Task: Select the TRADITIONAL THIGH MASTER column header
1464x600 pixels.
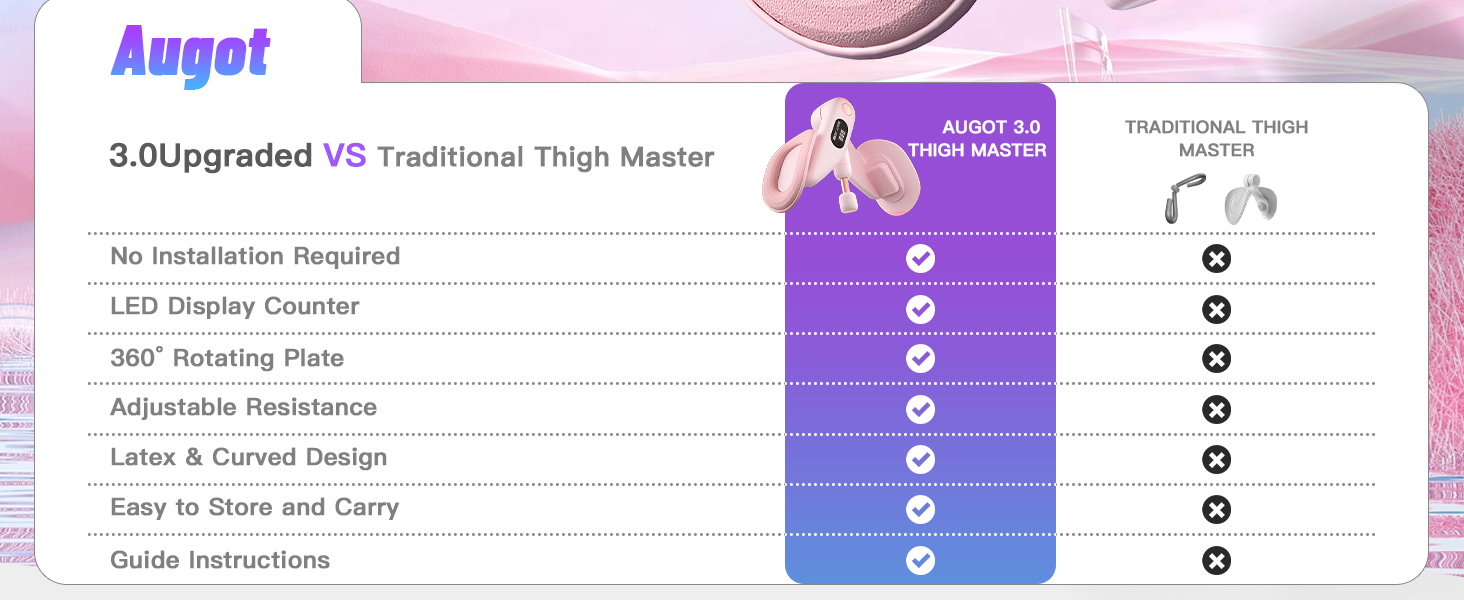Action: [x=1216, y=139]
